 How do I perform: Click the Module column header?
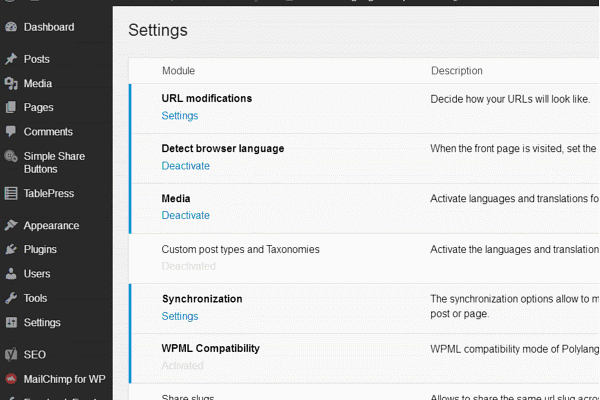(x=178, y=71)
